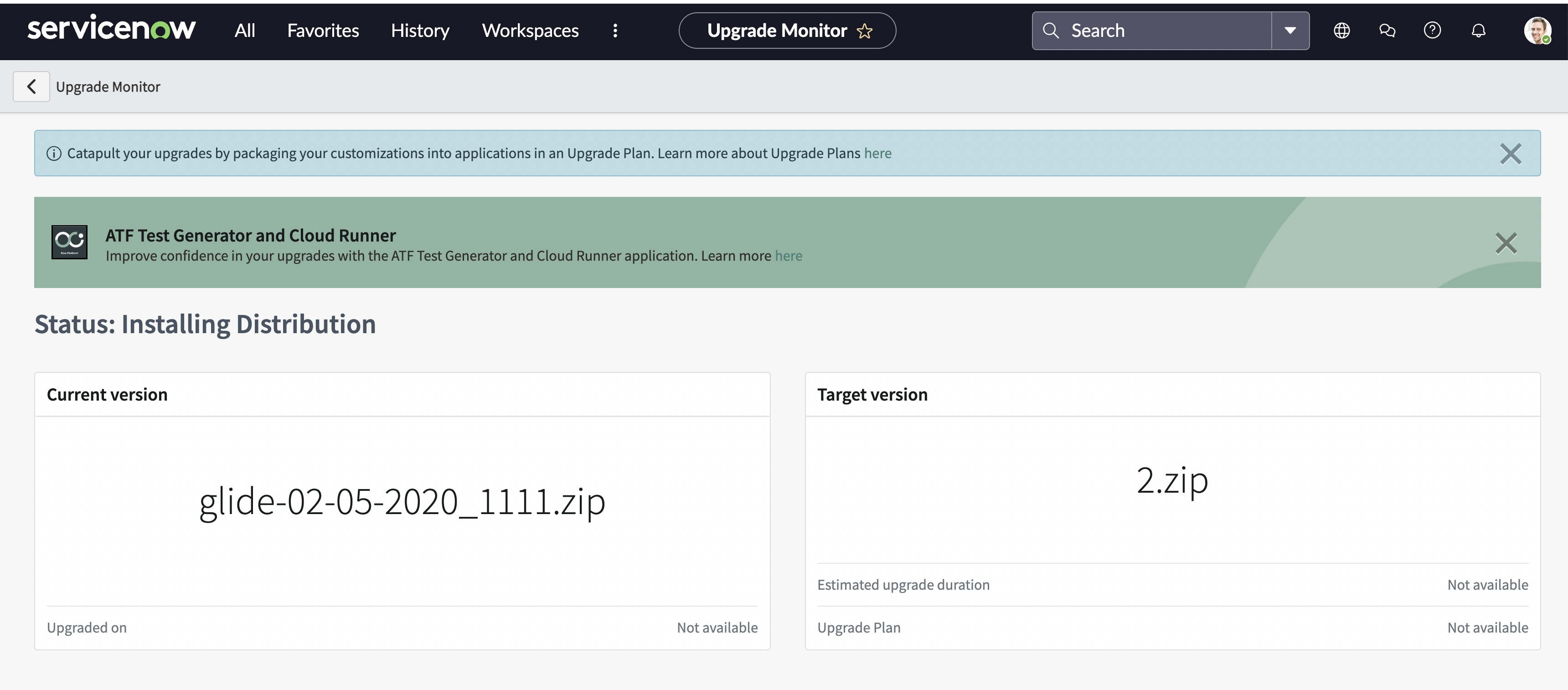Image resolution: width=1568 pixels, height=690 pixels.
Task: Open the Help question mark icon
Action: [1432, 31]
